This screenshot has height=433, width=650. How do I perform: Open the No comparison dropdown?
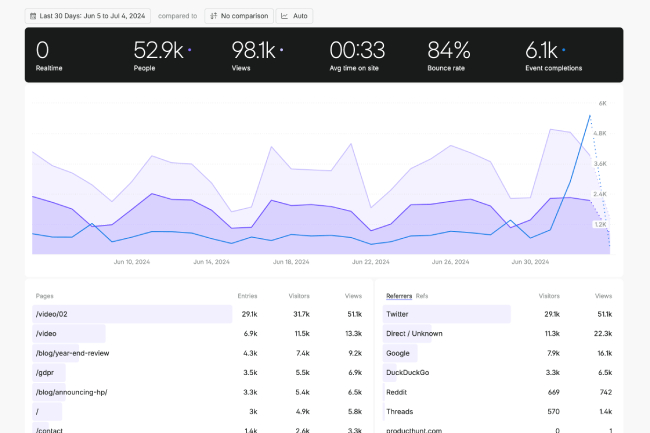pyautogui.click(x=239, y=16)
